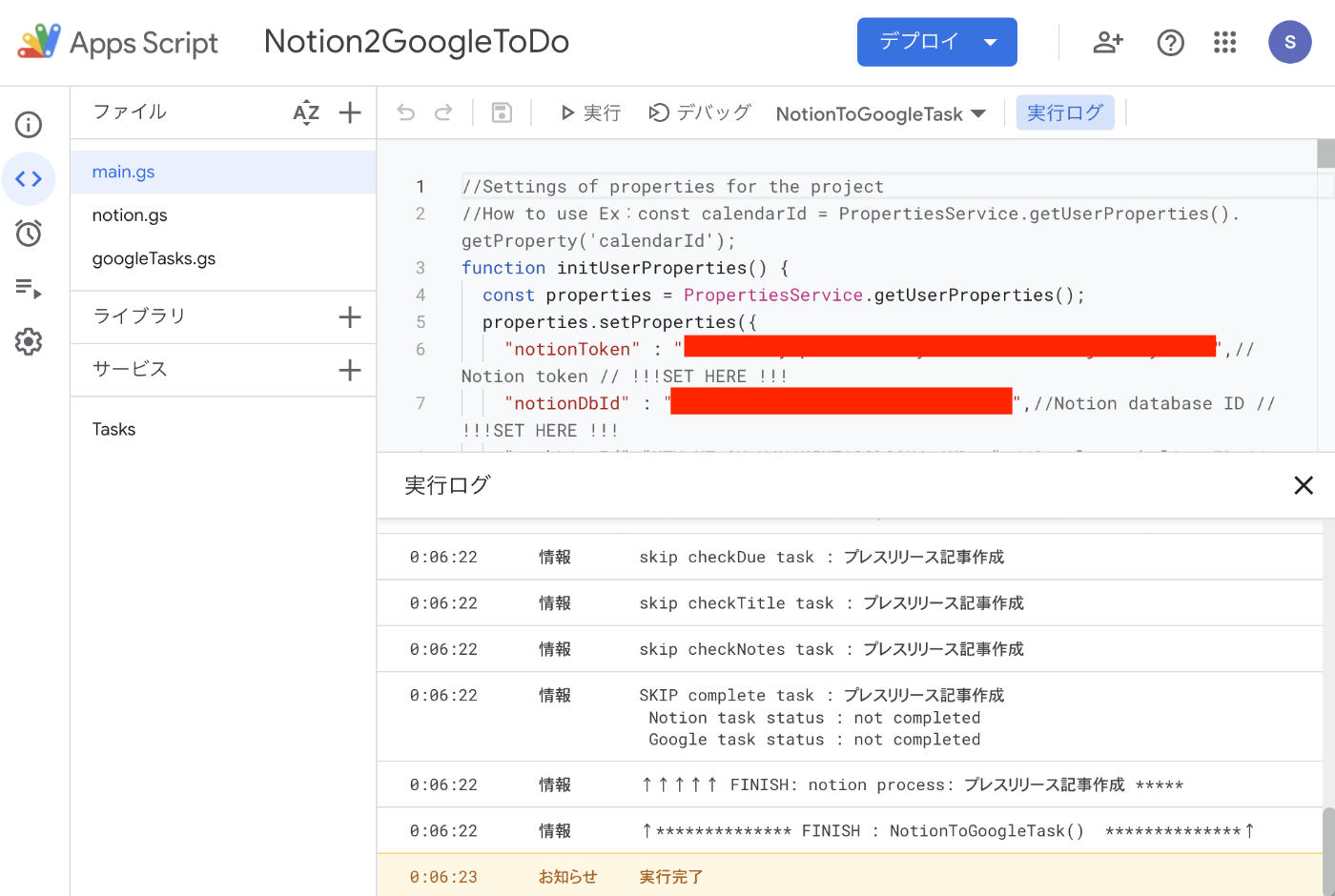Open the Google apps grid icon

(x=1224, y=42)
